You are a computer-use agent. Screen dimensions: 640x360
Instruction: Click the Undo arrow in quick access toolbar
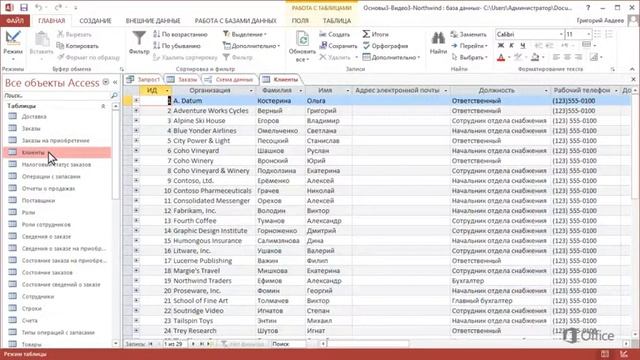click(x=38, y=7)
